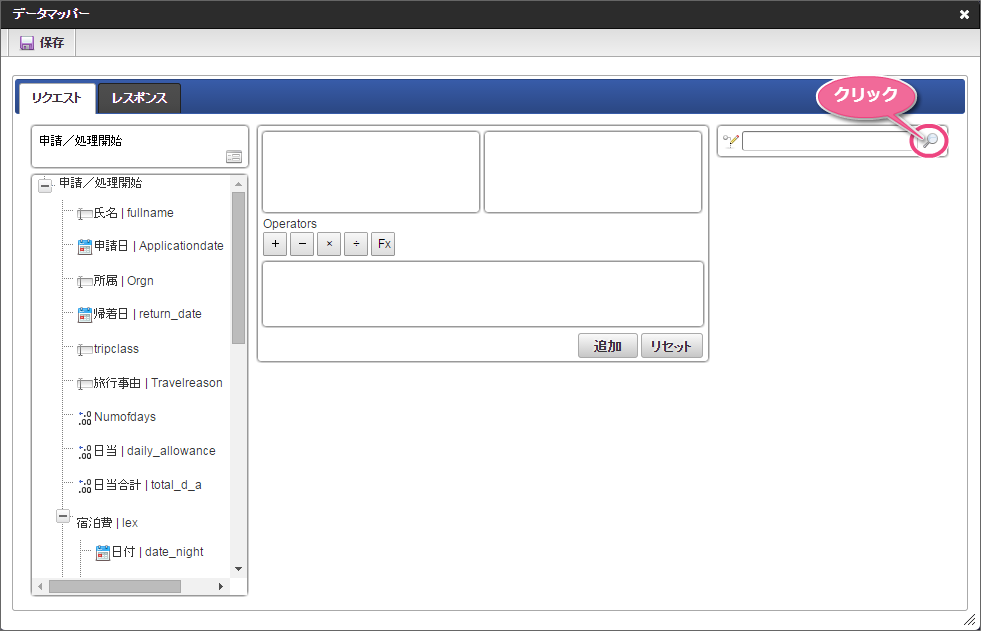Image resolution: width=981 pixels, height=631 pixels.
Task: Click the form icon in 申請／処理開始 box
Action: tap(234, 156)
